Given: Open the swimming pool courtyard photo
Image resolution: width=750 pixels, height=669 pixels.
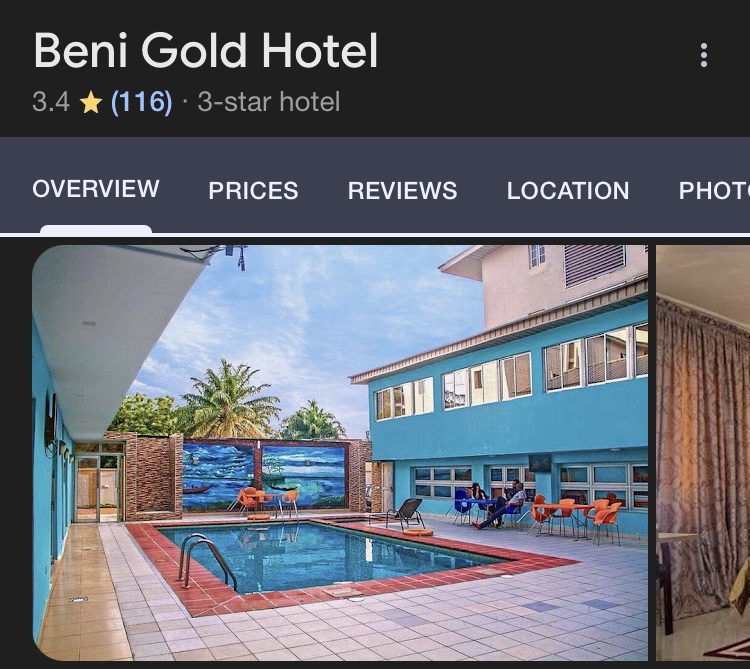Looking at the screenshot, I should [x=340, y=452].
